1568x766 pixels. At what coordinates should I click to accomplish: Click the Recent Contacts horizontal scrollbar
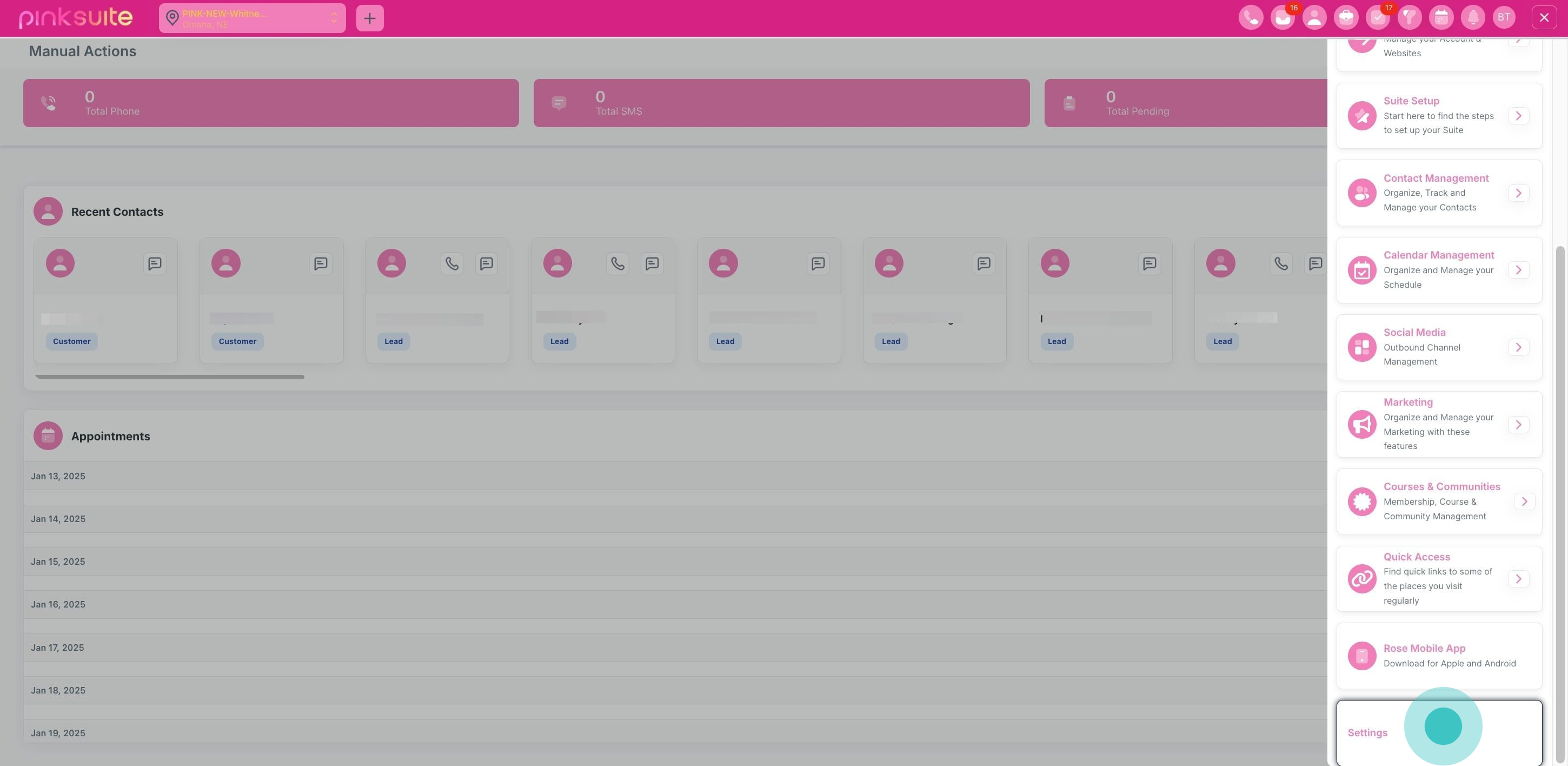pyautogui.click(x=169, y=377)
